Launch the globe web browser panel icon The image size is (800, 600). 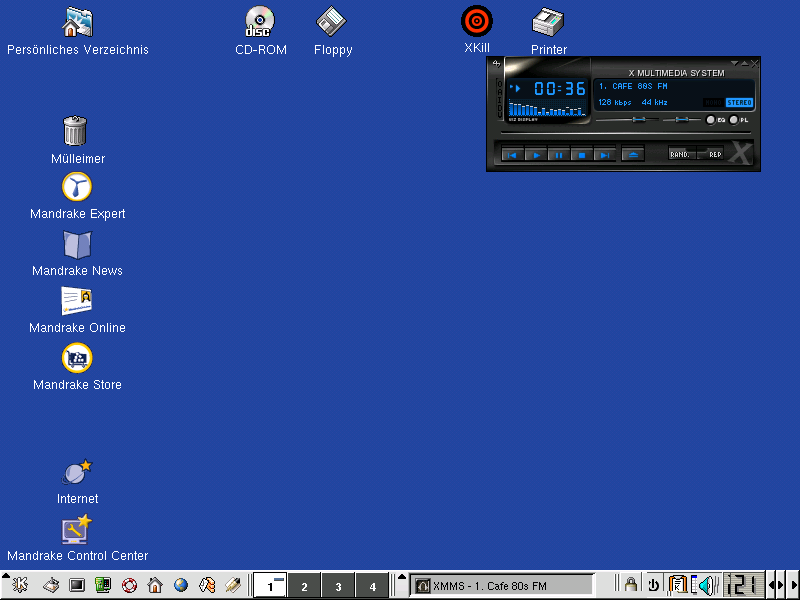(181, 585)
